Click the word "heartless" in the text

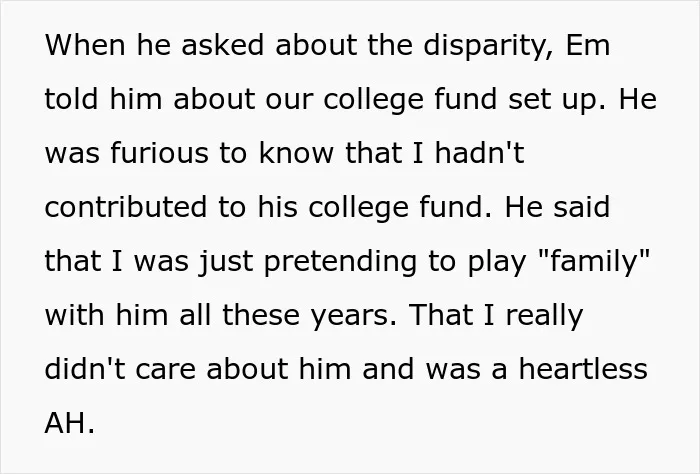[x=583, y=369]
